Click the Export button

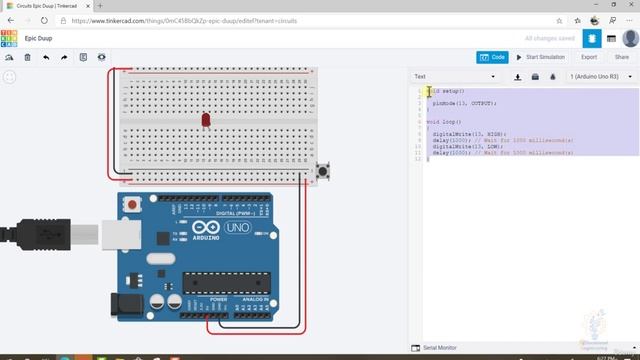click(589, 57)
